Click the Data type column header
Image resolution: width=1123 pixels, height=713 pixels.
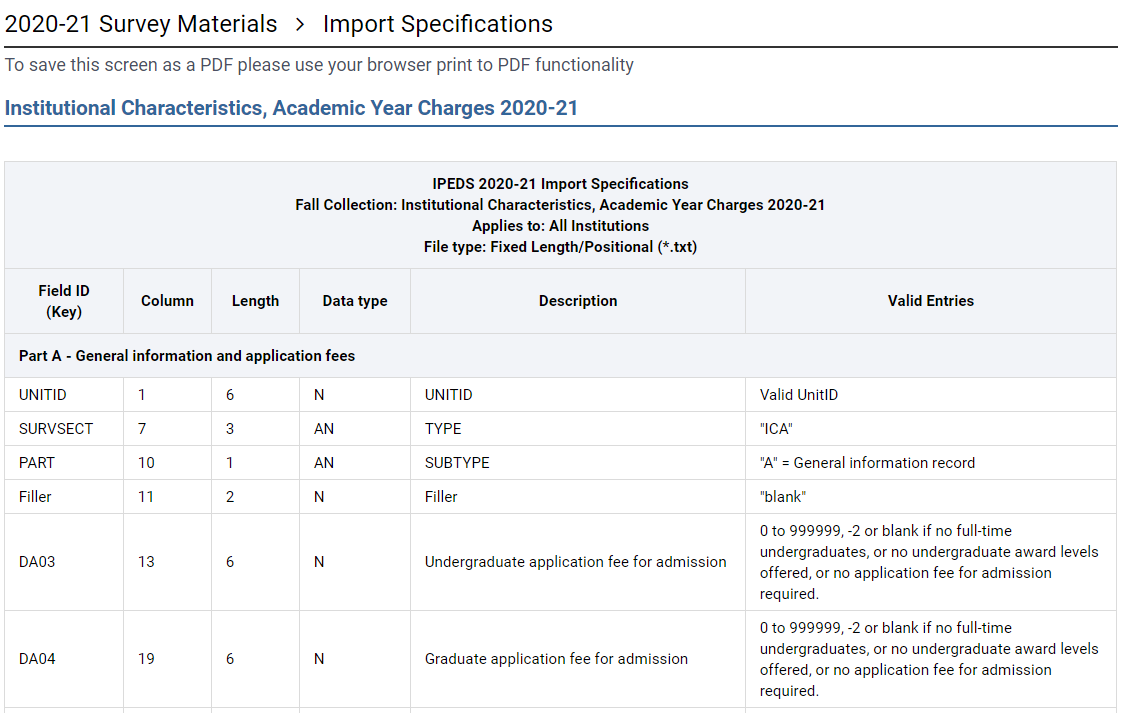pos(354,301)
